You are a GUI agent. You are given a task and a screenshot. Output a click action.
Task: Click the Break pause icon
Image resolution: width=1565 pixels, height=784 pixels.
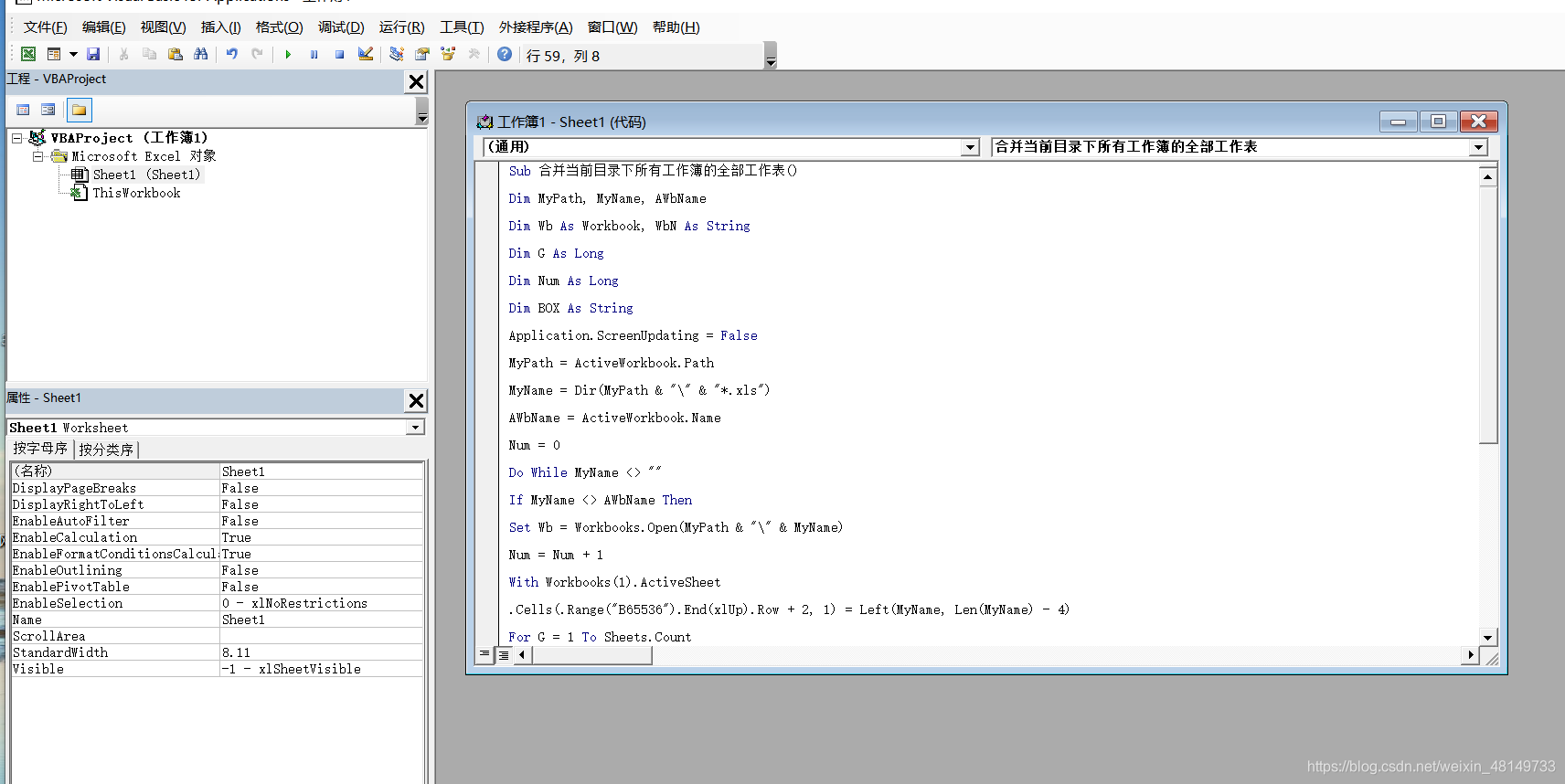(x=314, y=55)
